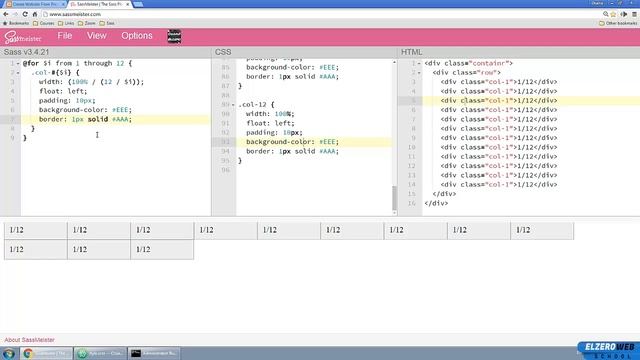The image size is (640, 360).
Task: Click the extension icon beside the star
Action: pos(624,14)
